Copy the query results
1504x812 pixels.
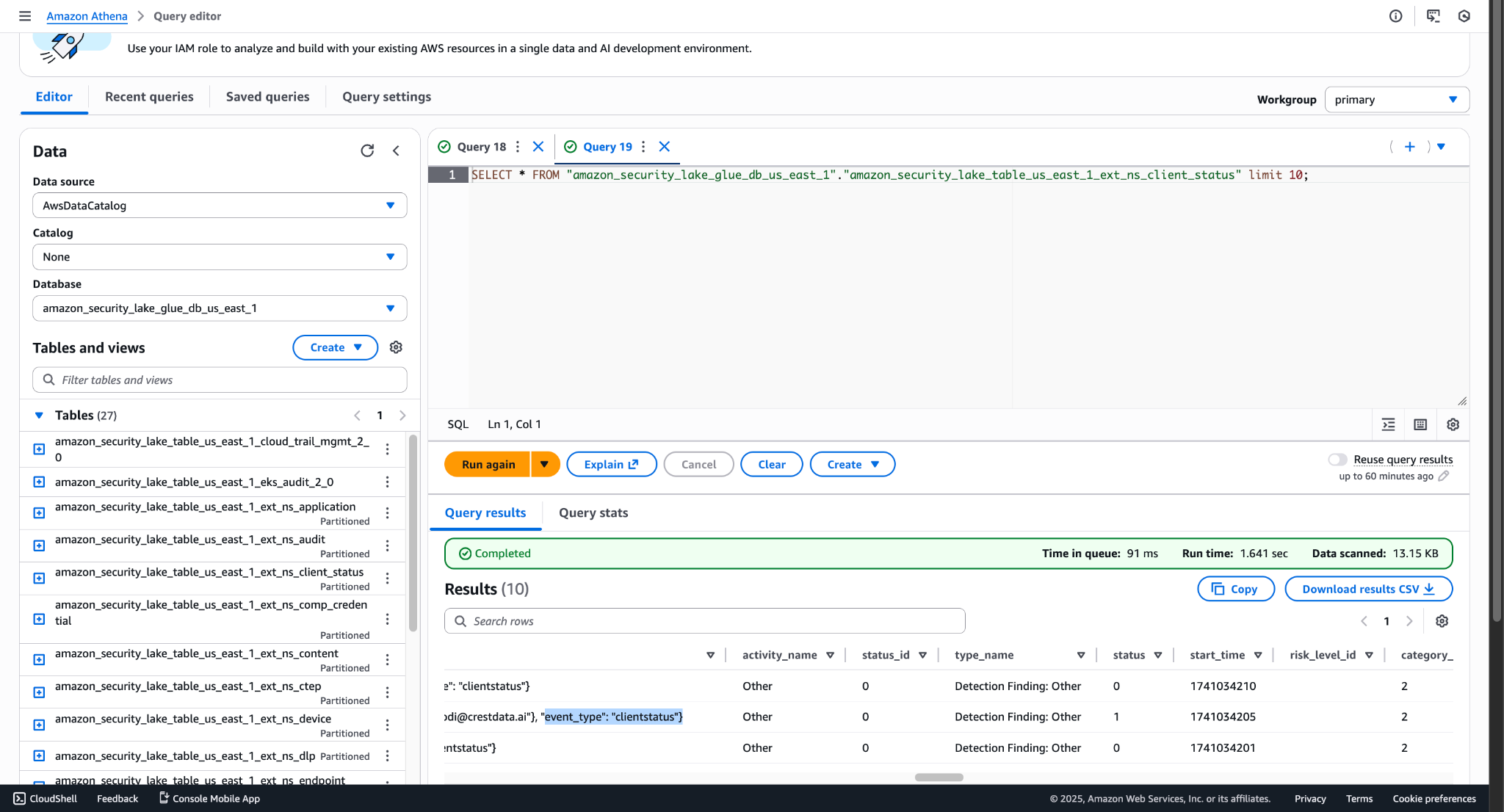pyautogui.click(x=1236, y=590)
